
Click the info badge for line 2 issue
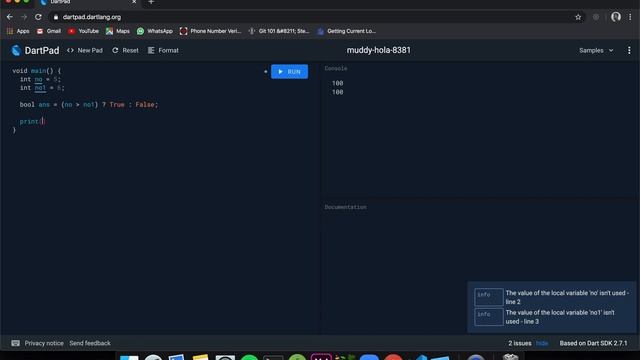click(x=489, y=297)
